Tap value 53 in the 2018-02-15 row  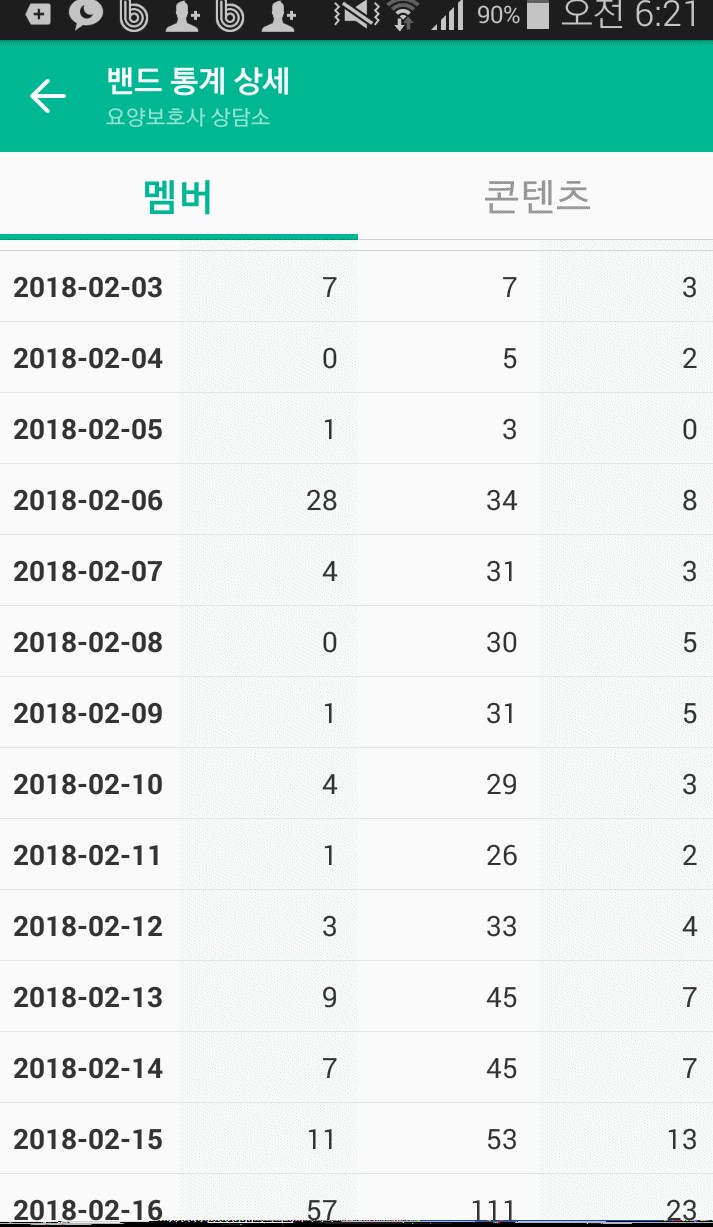tap(501, 1140)
